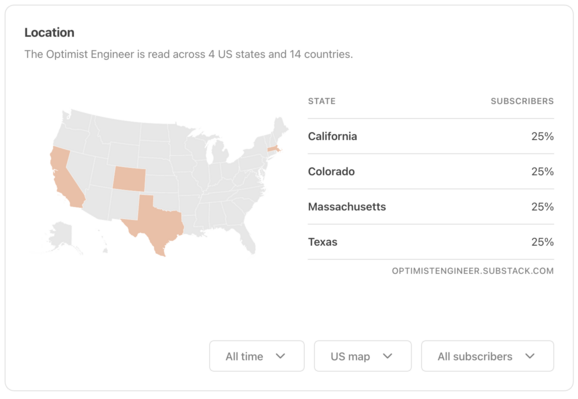Image resolution: width=578 pixels, height=399 pixels.
Task: Click the California table row
Action: 431,136
